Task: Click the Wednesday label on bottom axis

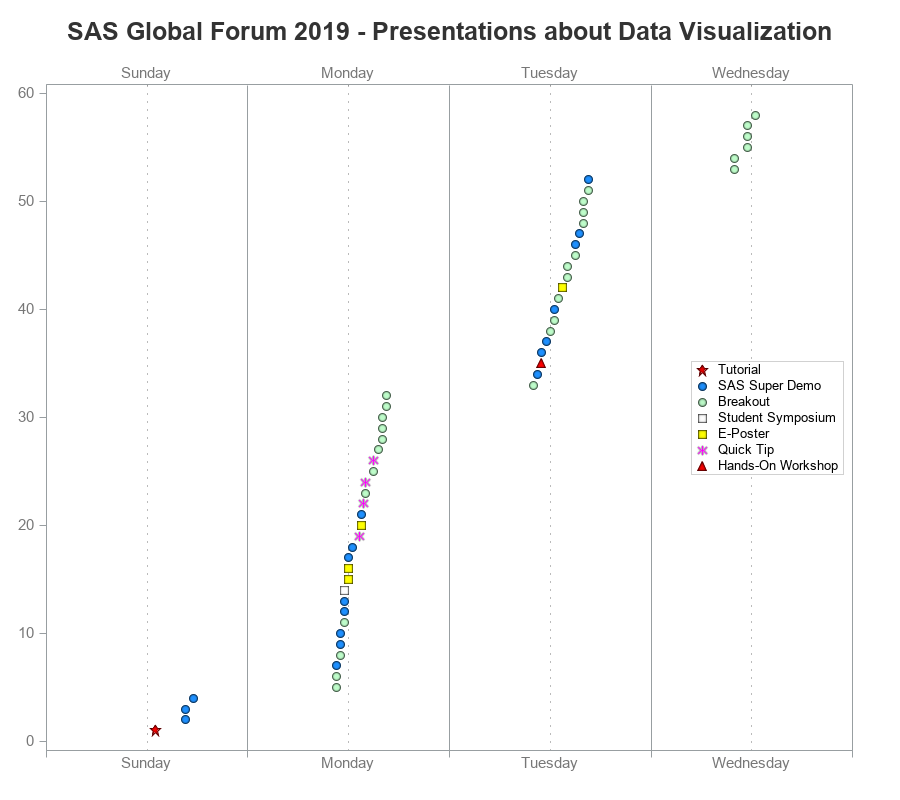Action: (751, 763)
